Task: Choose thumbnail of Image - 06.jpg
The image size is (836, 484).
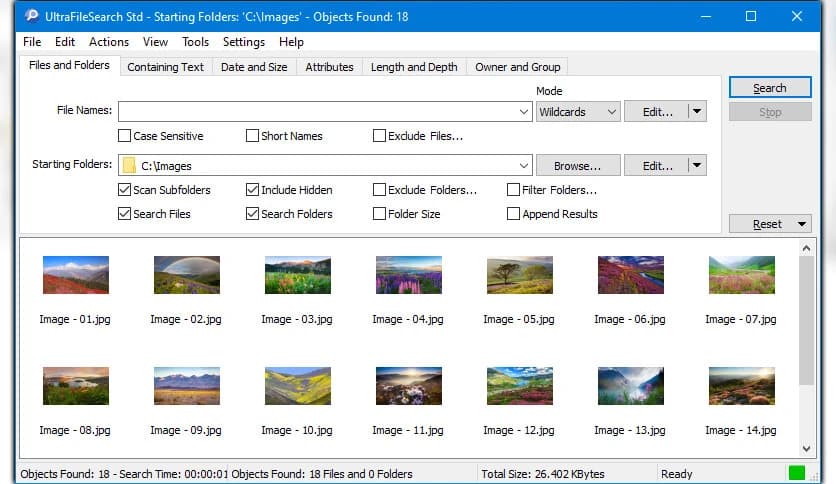Action: click(631, 275)
